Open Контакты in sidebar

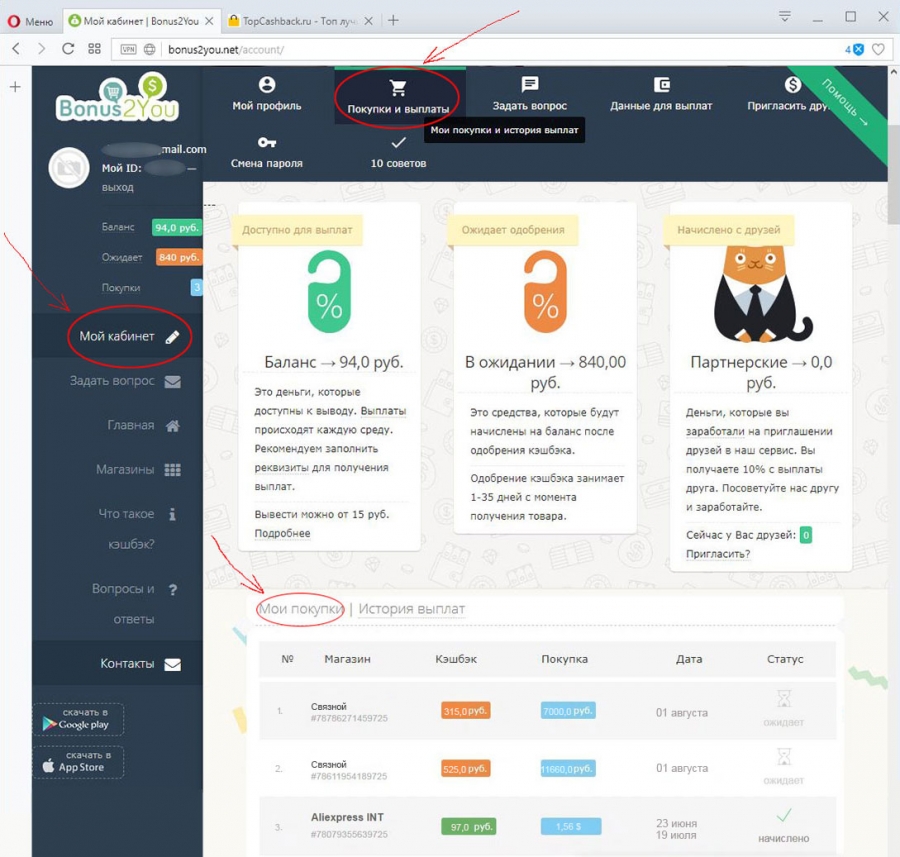[117, 664]
